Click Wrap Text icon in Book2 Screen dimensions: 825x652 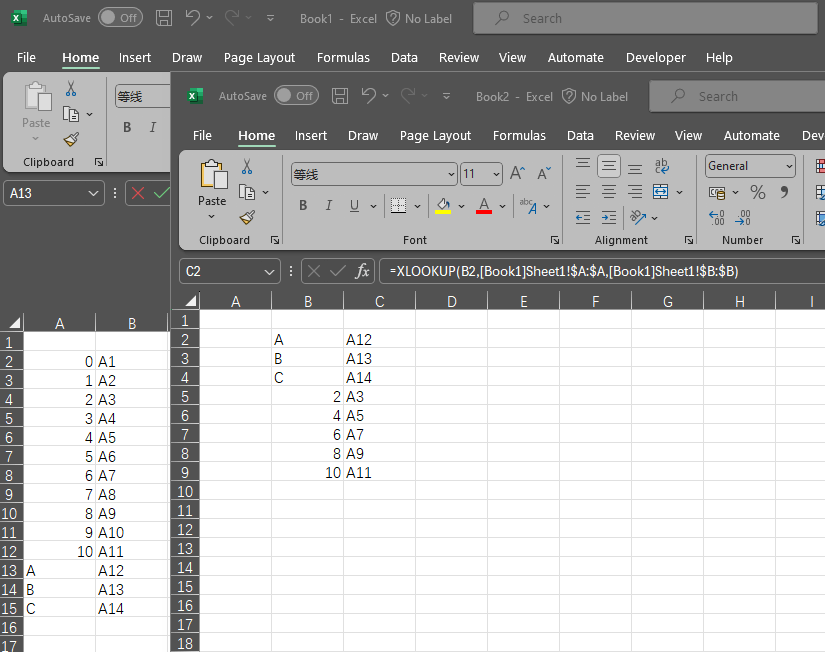[662, 167]
